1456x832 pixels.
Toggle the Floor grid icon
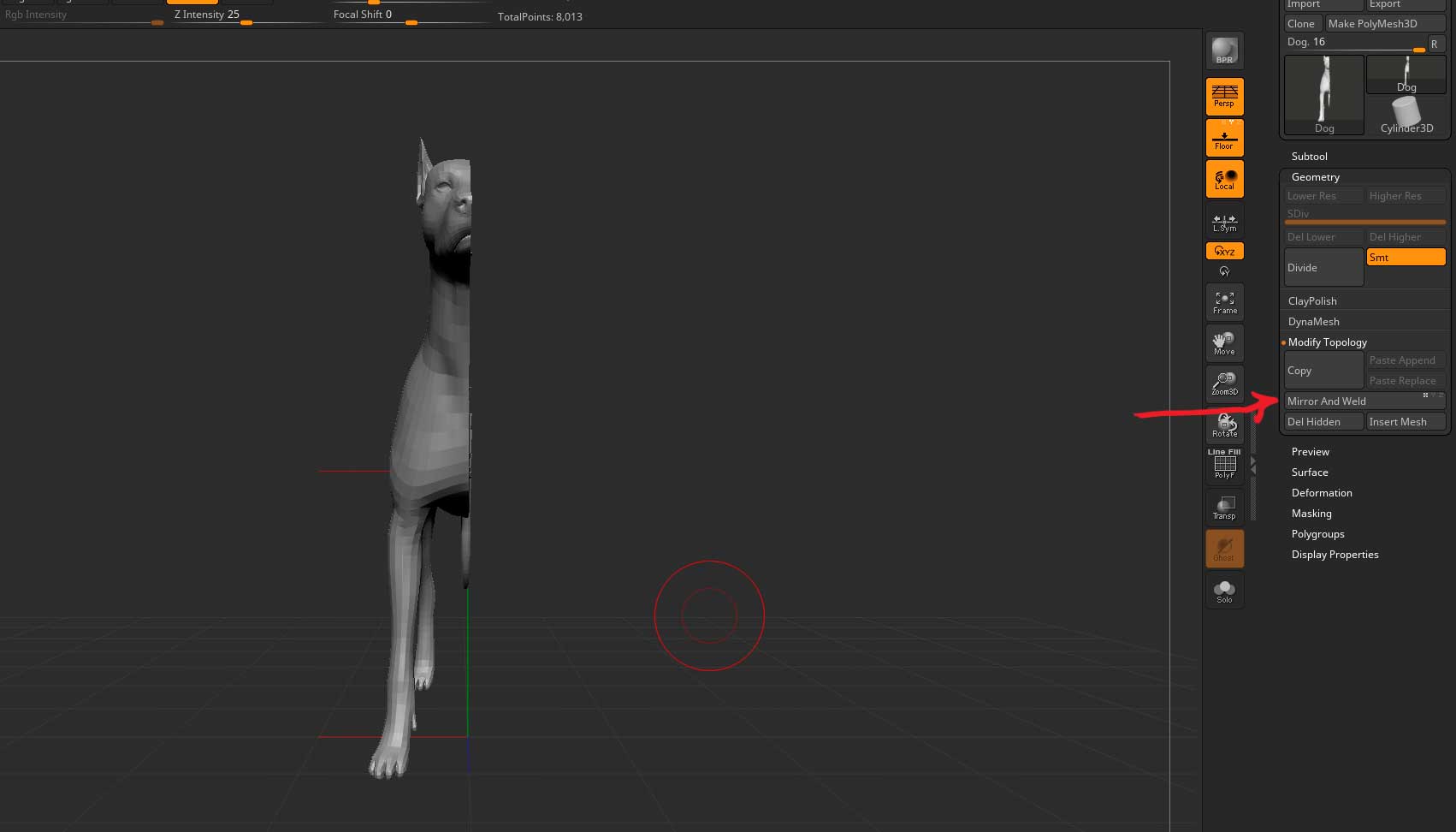click(1224, 138)
